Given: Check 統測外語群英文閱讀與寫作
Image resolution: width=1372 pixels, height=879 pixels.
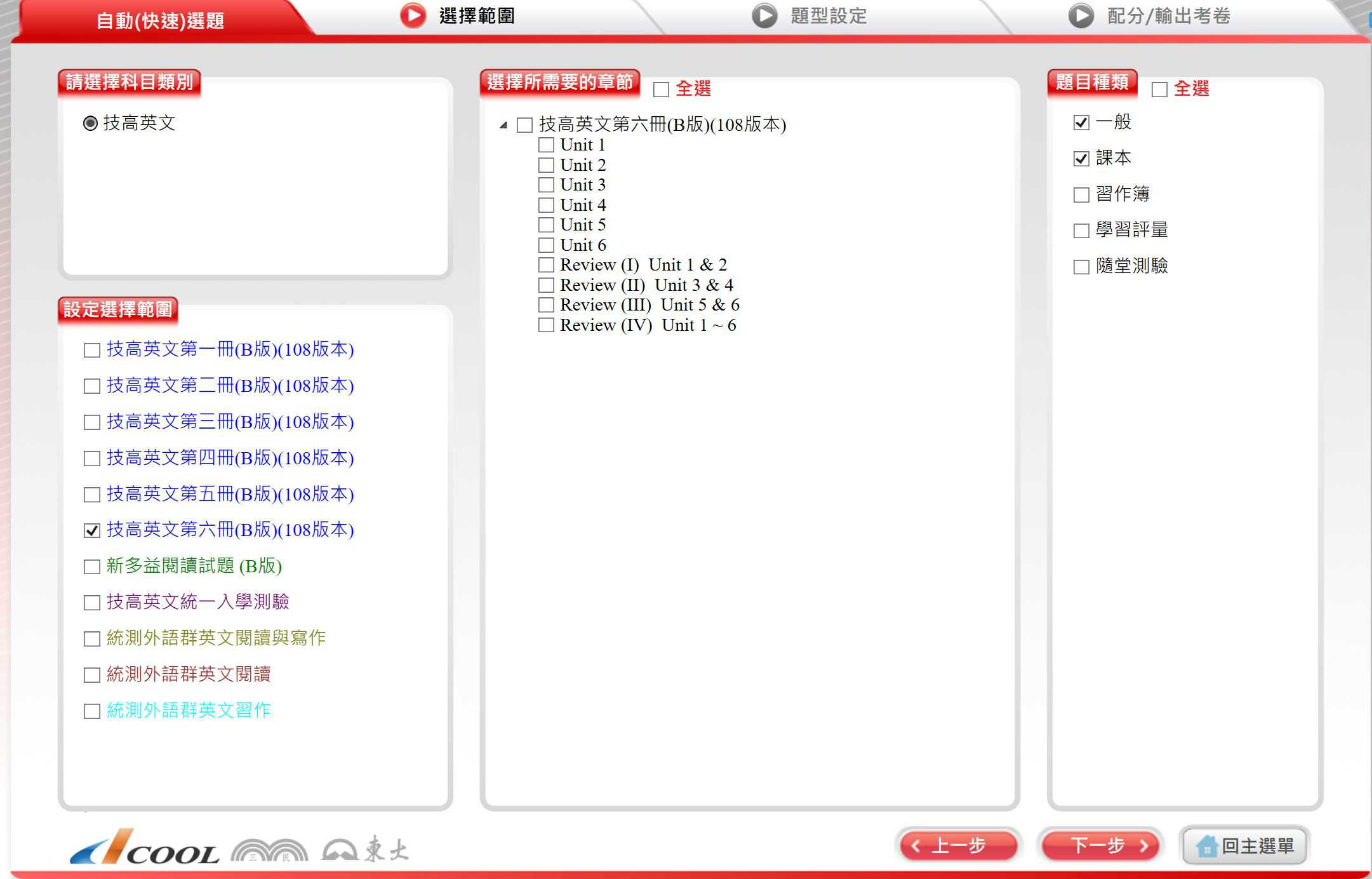Looking at the screenshot, I should pos(92,639).
